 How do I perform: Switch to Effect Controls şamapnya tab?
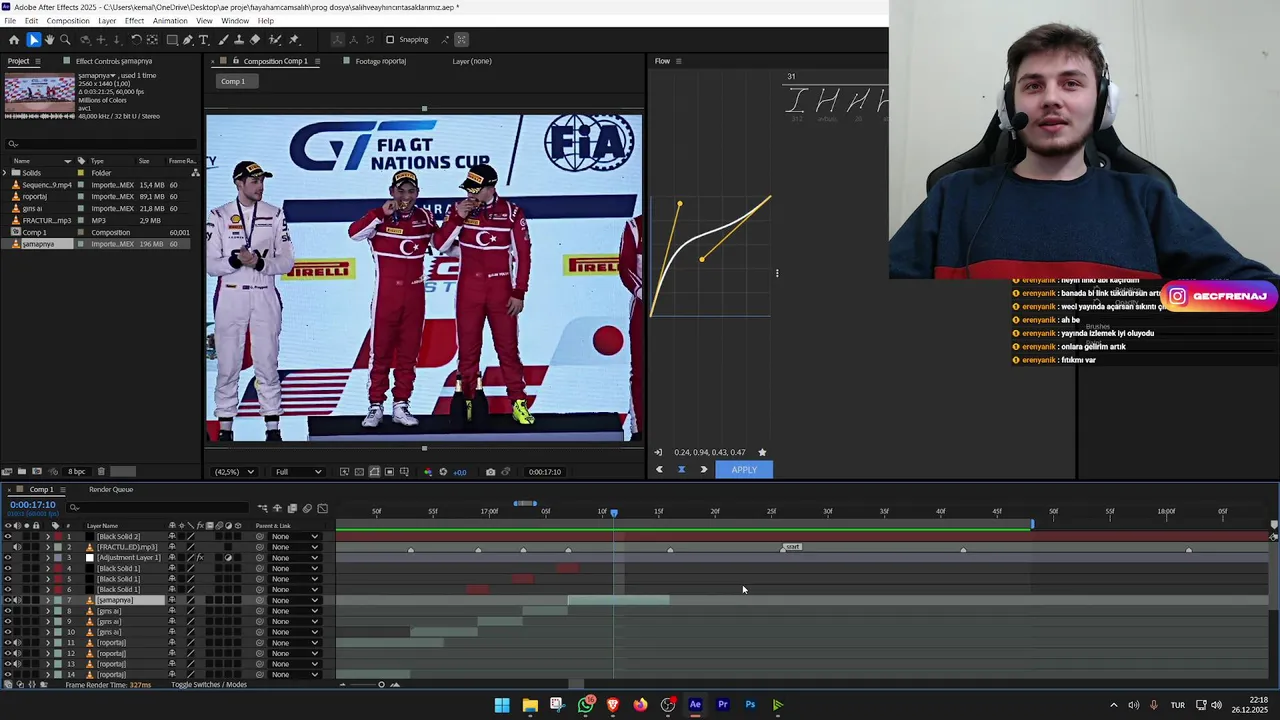114,61
